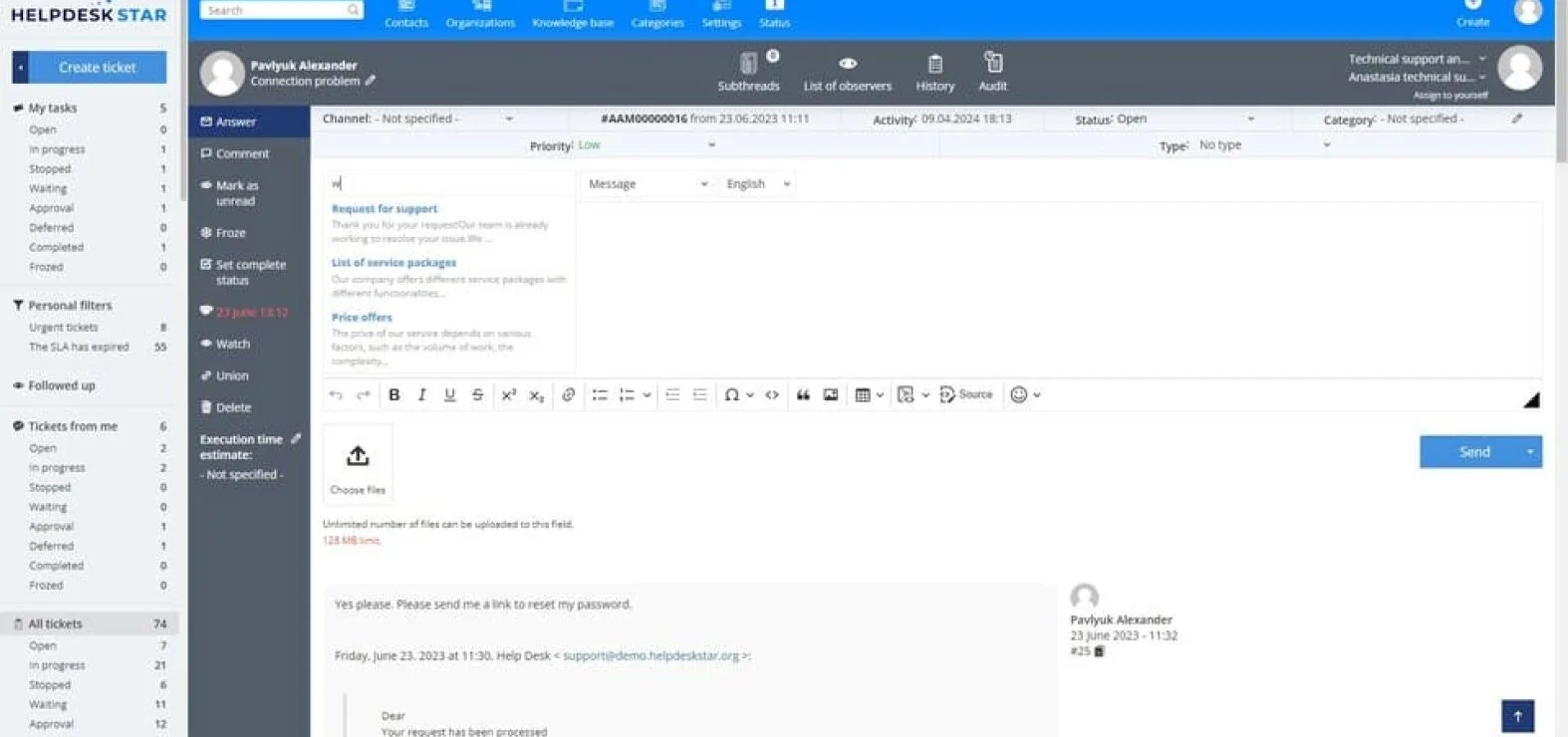This screenshot has width=1568, height=737.
Task: Click the insert link toolbar icon
Action: click(x=569, y=395)
